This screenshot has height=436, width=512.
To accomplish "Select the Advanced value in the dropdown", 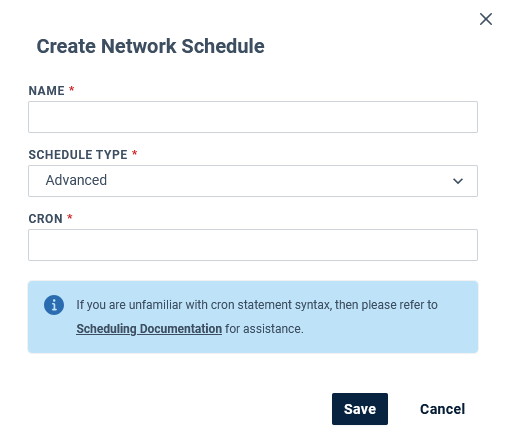I will [76, 180].
